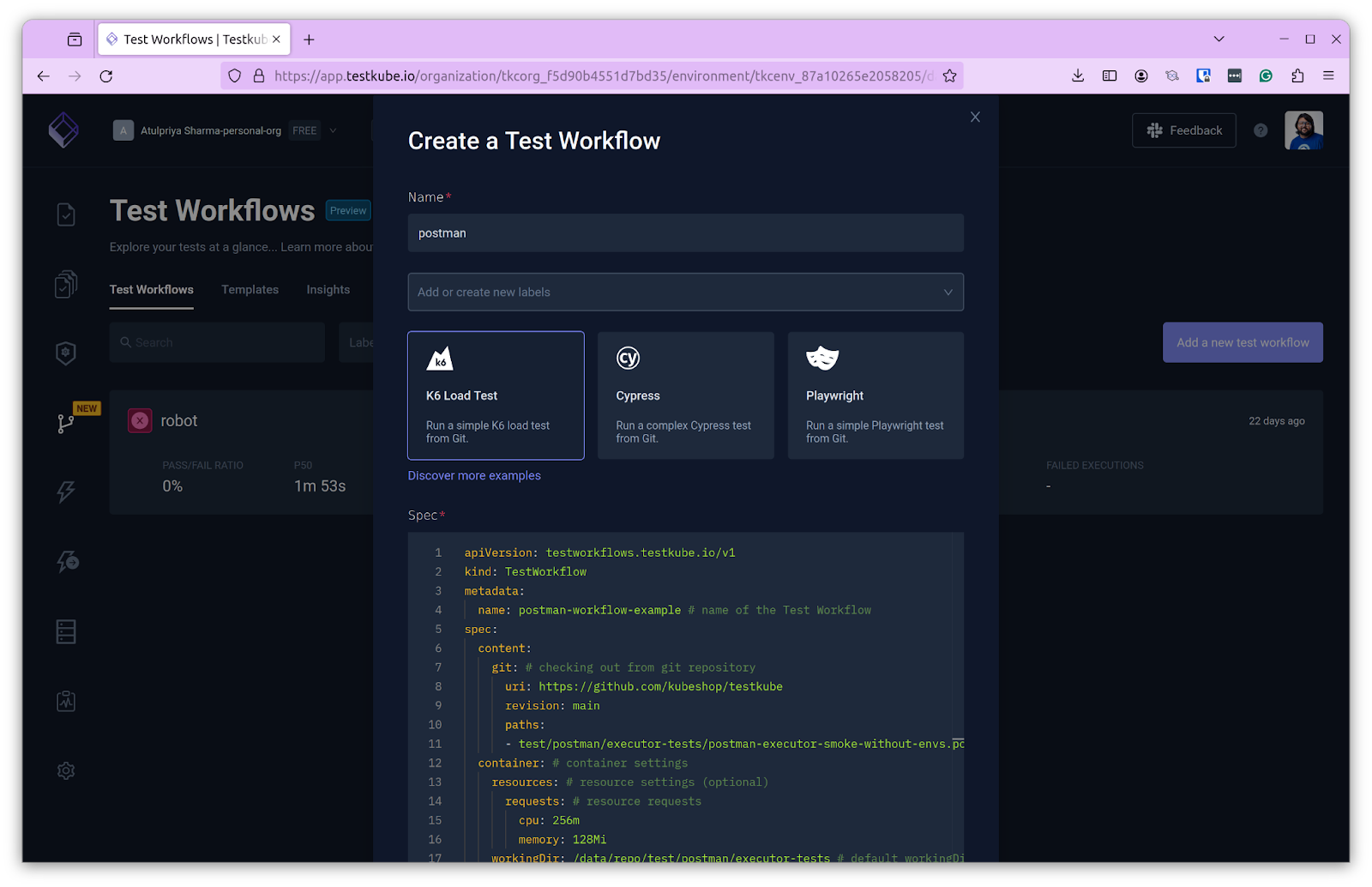Open Test Workflows branch icon marked NEW
The image size is (1372, 887).
click(66, 423)
